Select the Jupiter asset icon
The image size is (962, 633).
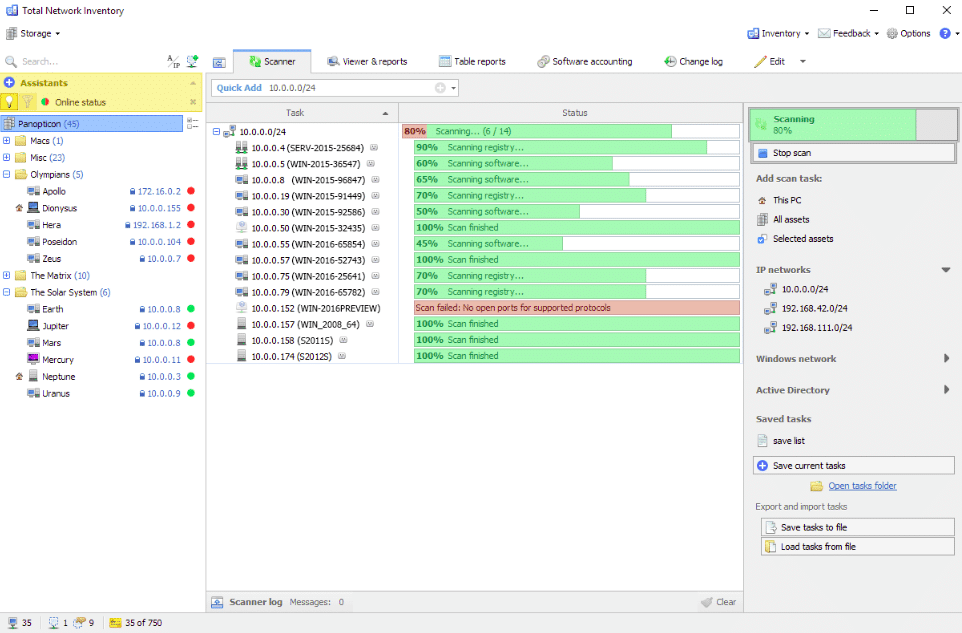(33, 325)
